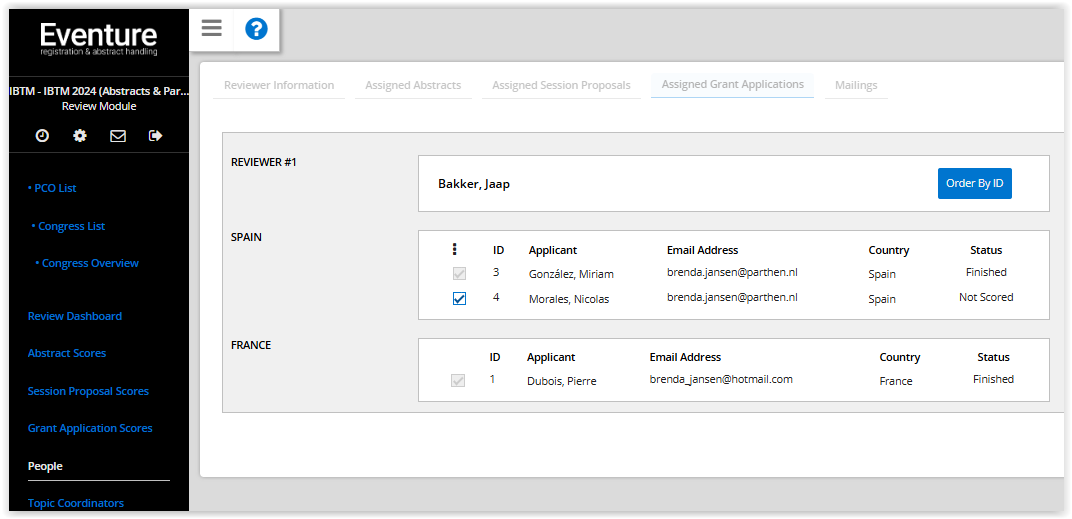The height and width of the screenshot is (519, 1072).
Task: Uncheck the checkbox for Morales, Nicolas
Action: tap(459, 299)
